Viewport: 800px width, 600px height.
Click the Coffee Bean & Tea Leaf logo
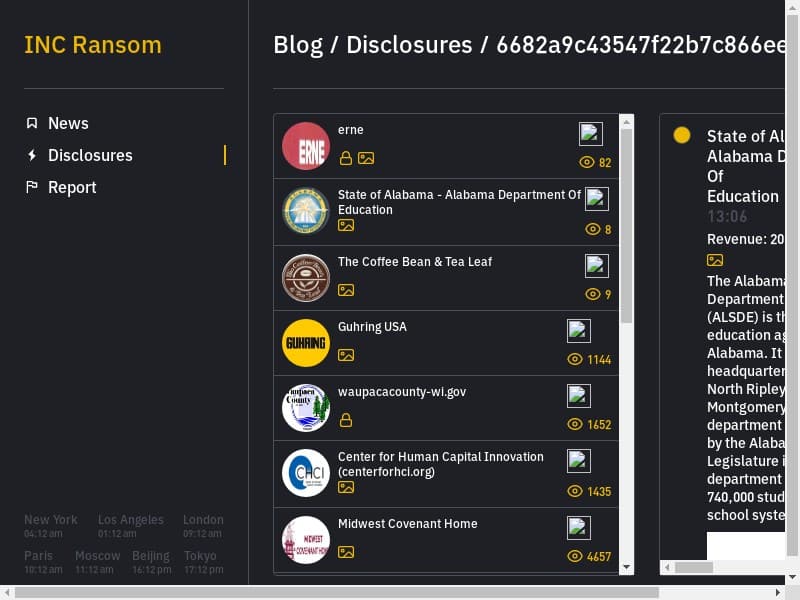306,278
